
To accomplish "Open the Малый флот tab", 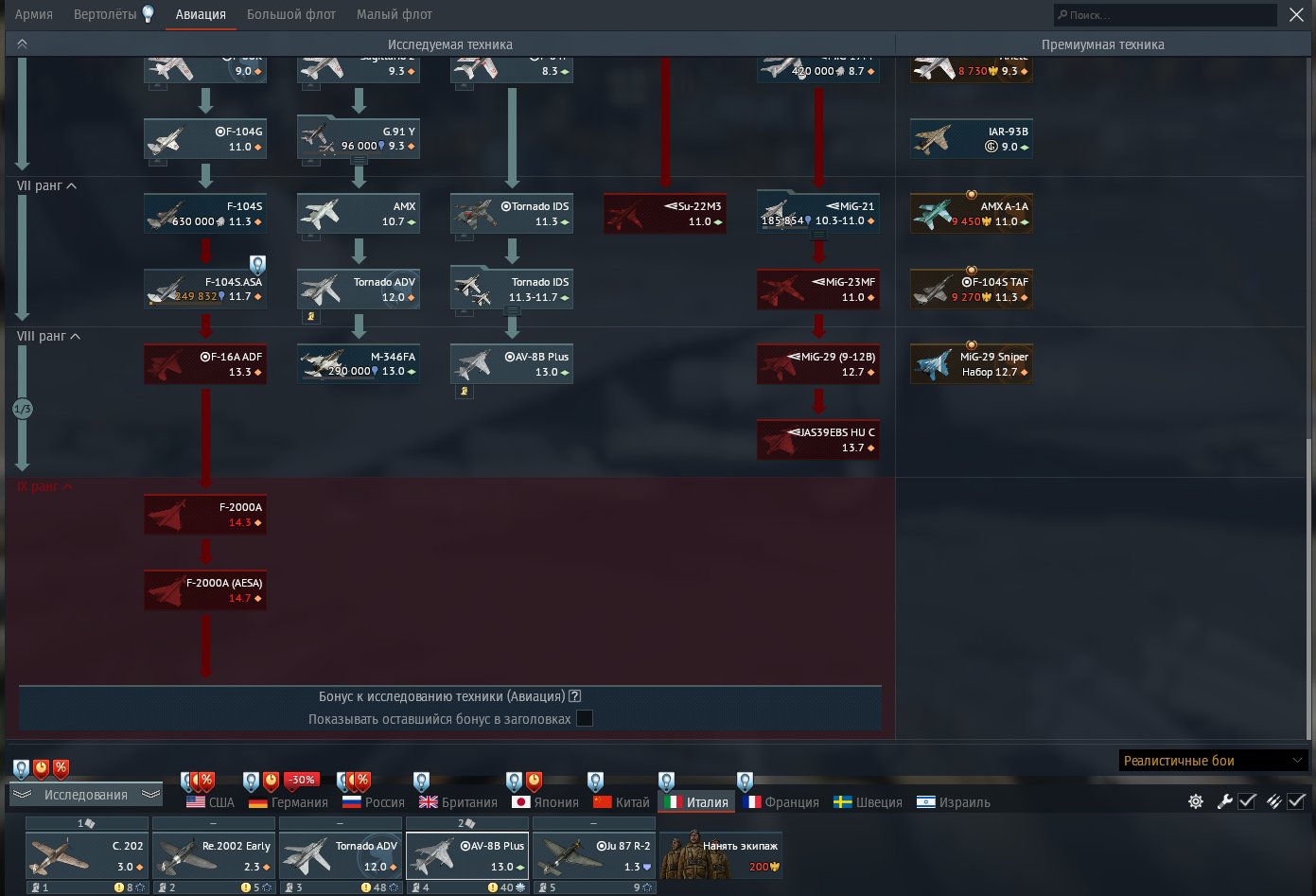I will [x=395, y=14].
